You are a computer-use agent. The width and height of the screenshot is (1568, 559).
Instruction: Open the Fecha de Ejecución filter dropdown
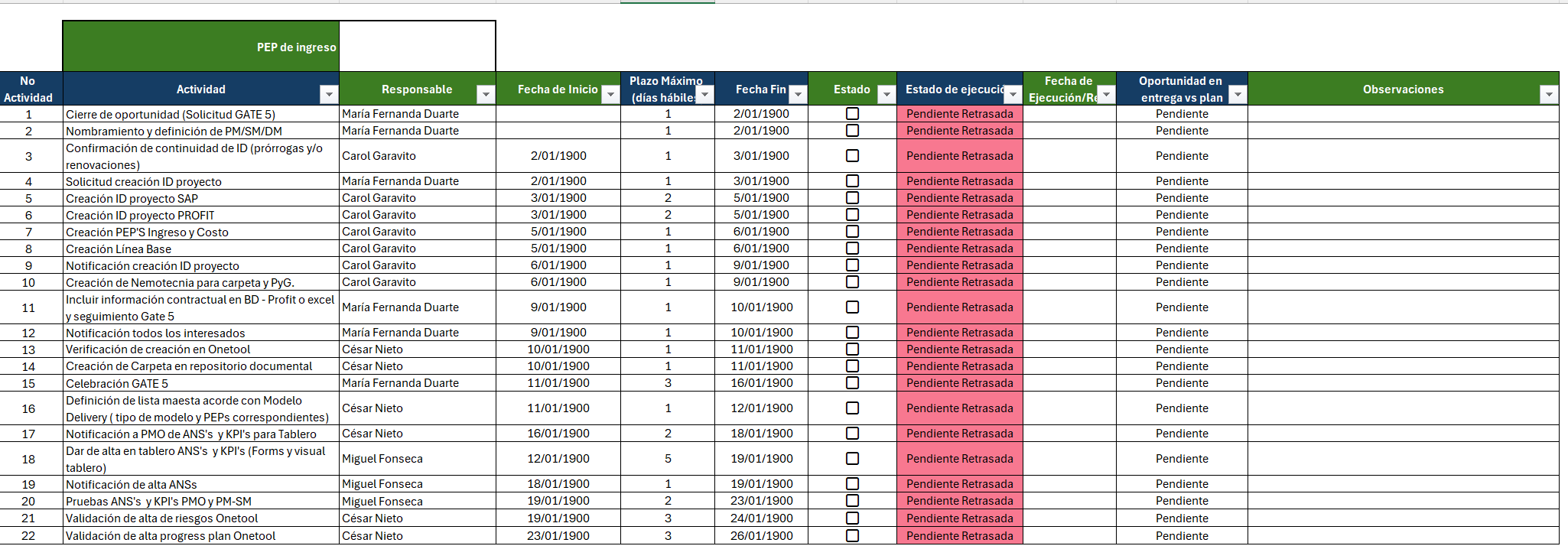[x=1106, y=94]
